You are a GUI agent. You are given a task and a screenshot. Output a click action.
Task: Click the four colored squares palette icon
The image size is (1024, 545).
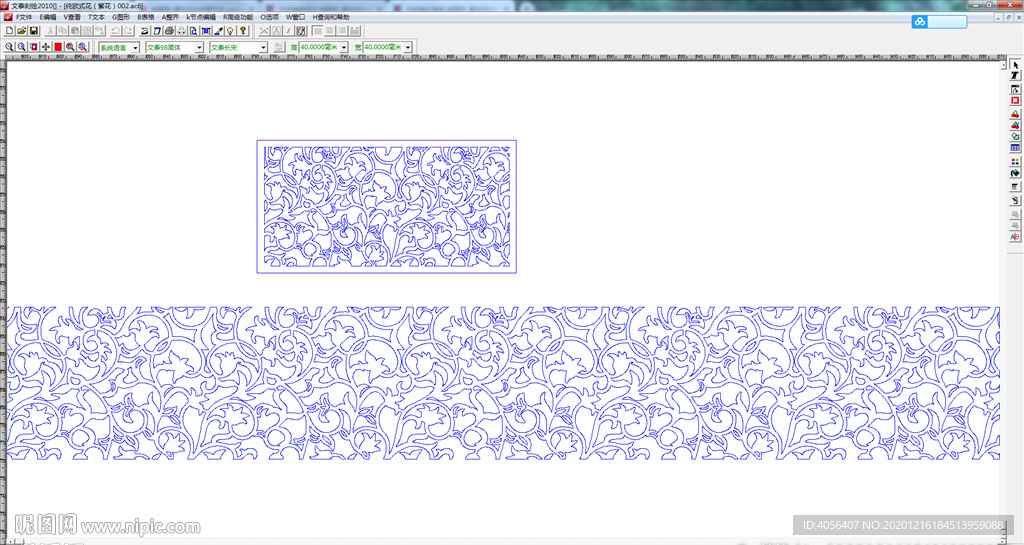point(1015,161)
